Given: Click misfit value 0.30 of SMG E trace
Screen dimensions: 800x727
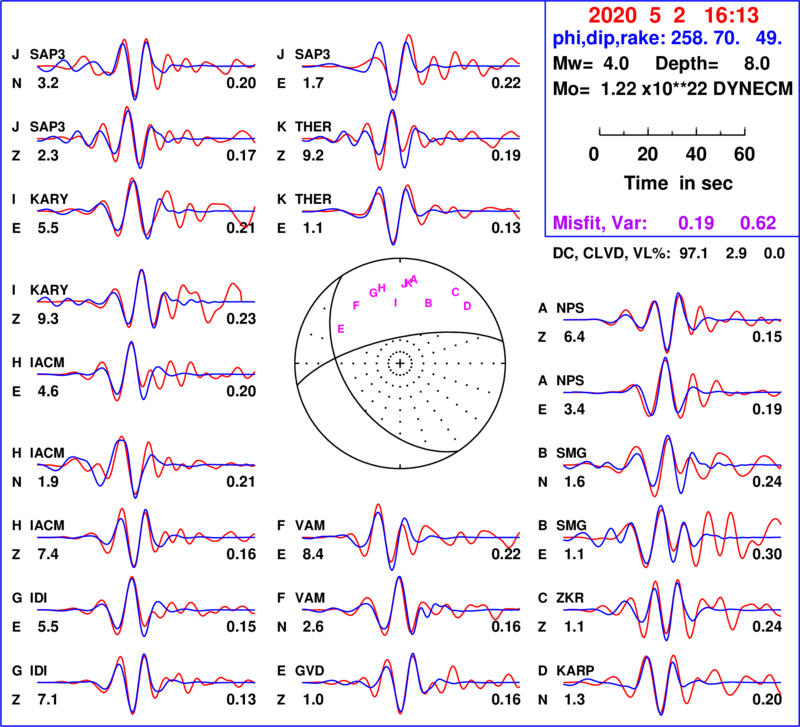Looking at the screenshot, I should point(767,554).
